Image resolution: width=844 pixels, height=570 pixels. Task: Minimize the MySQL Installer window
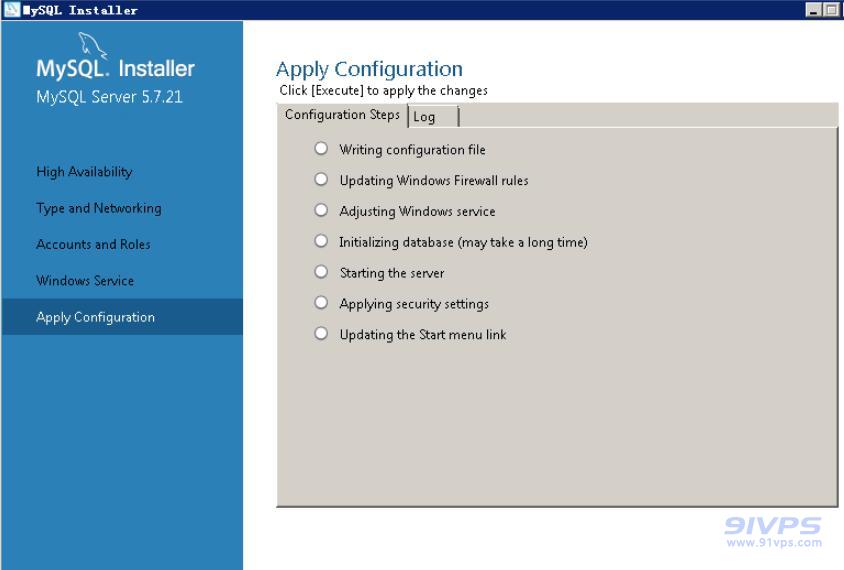814,10
